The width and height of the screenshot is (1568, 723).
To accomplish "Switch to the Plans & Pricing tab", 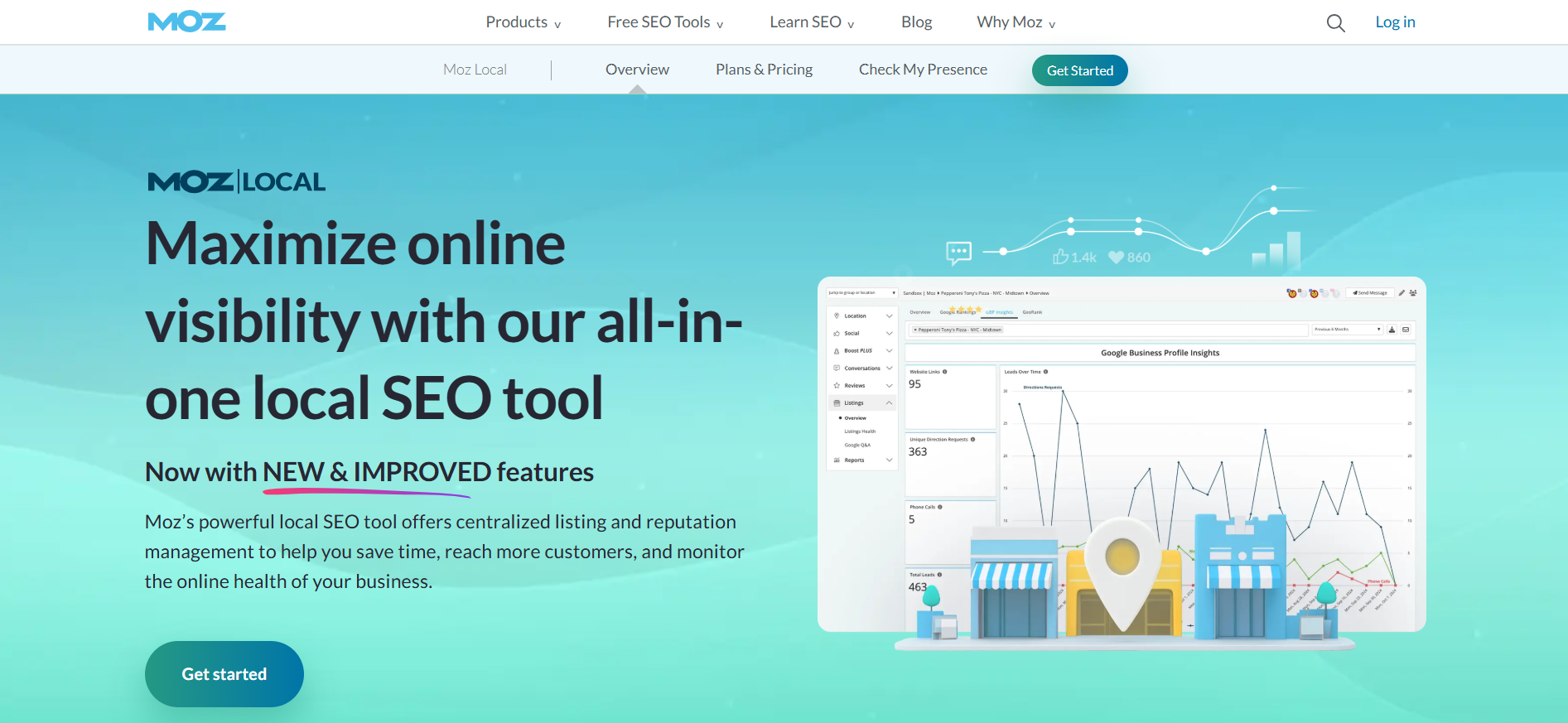I will (764, 70).
